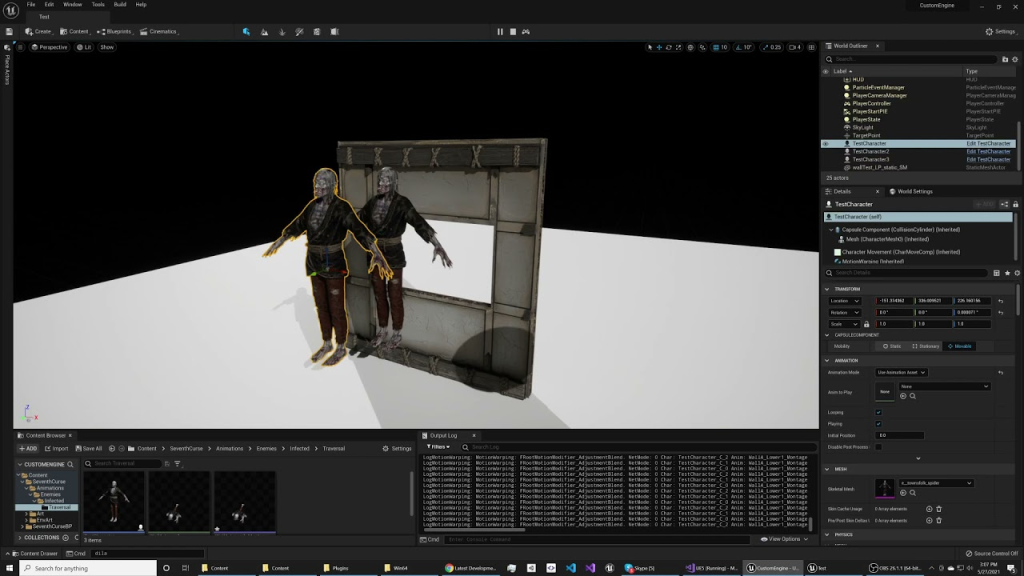Viewport: 1024px width, 576px height.
Task: Click the Save current level icon
Action: 10,31
